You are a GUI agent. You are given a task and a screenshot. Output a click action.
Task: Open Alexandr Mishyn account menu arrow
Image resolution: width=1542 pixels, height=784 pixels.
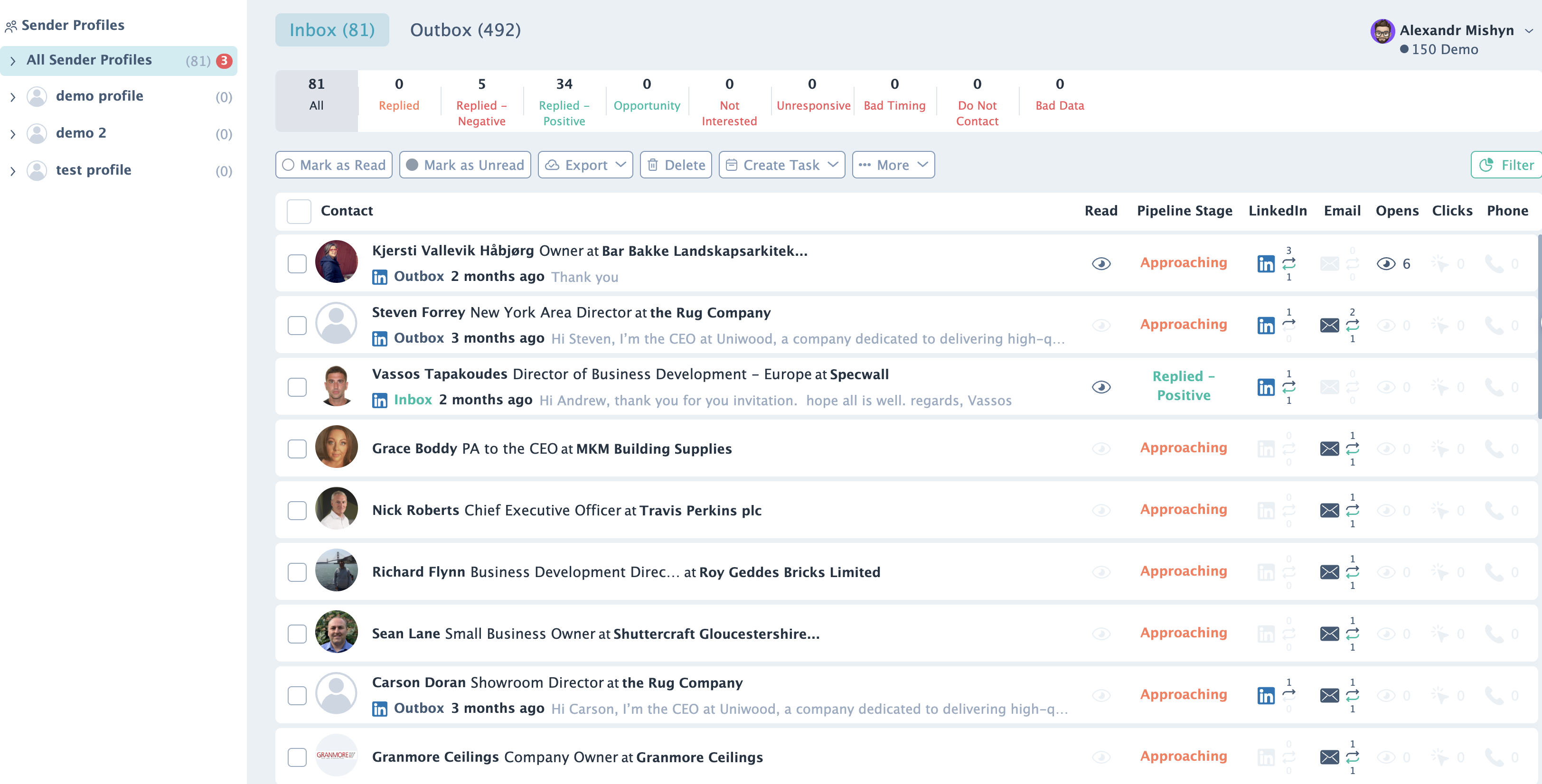pyautogui.click(x=1528, y=31)
